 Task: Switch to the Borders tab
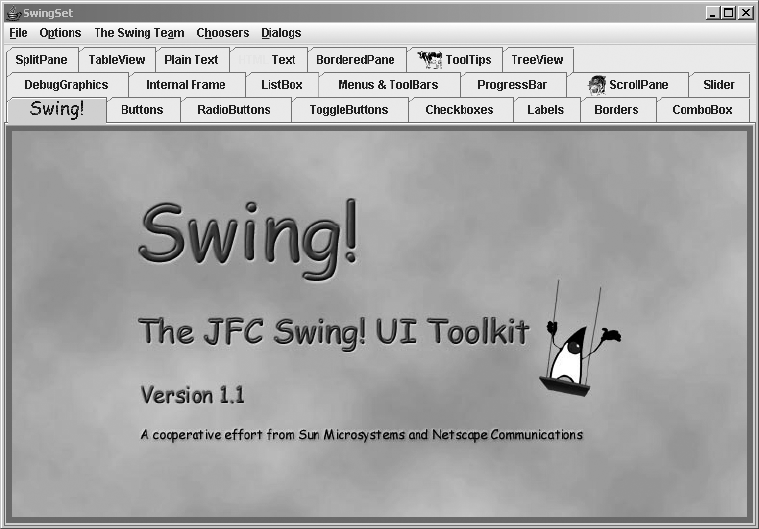tap(617, 110)
